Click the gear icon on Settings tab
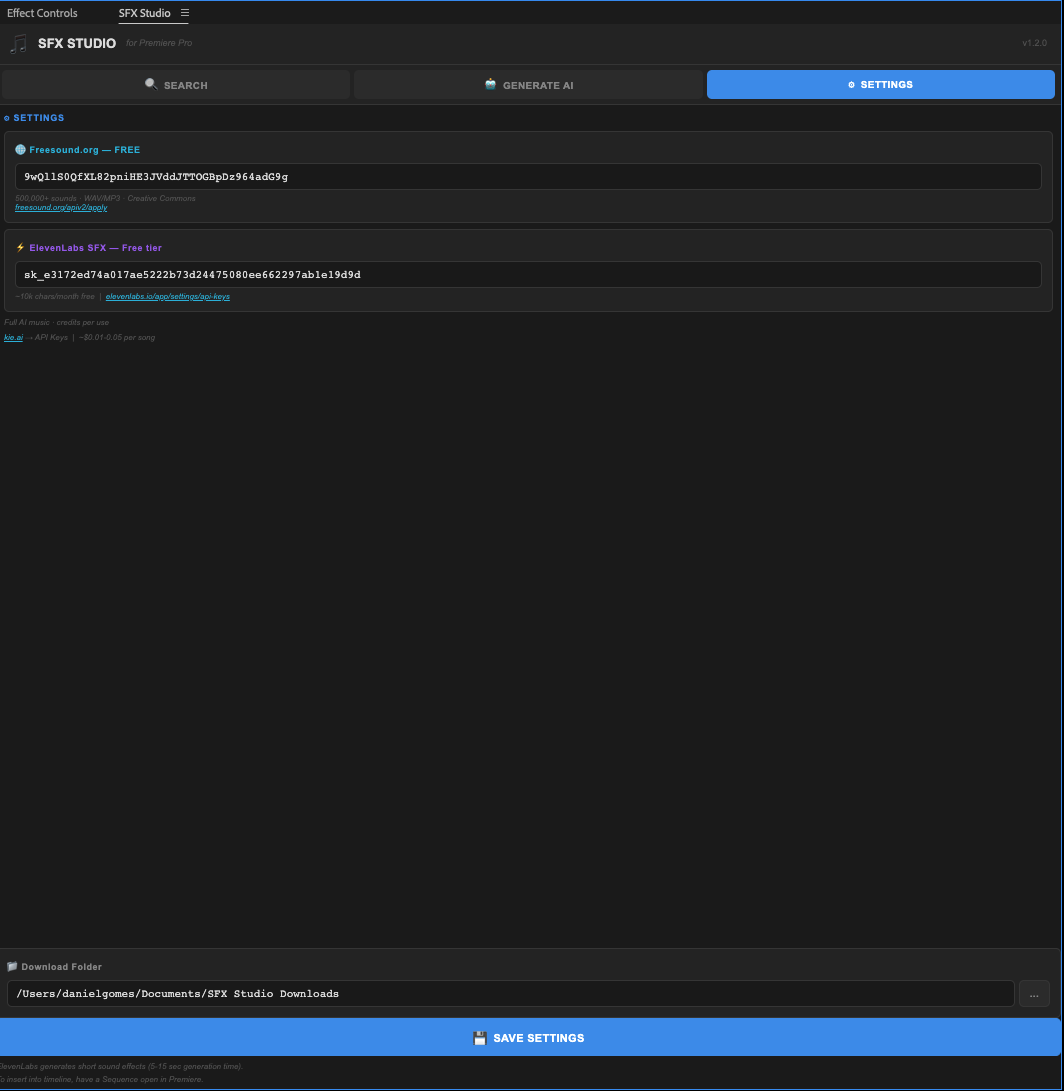This screenshot has width=1064, height=1091. tap(851, 85)
